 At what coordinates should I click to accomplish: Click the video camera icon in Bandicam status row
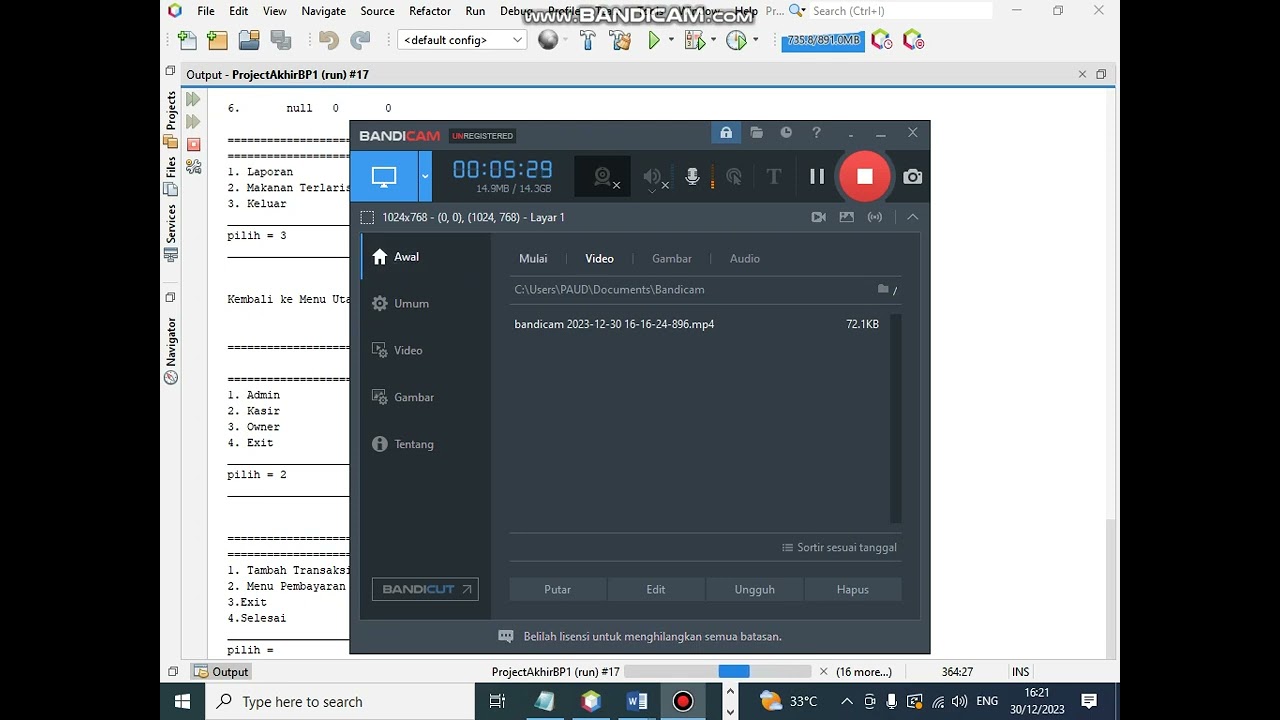[819, 217]
